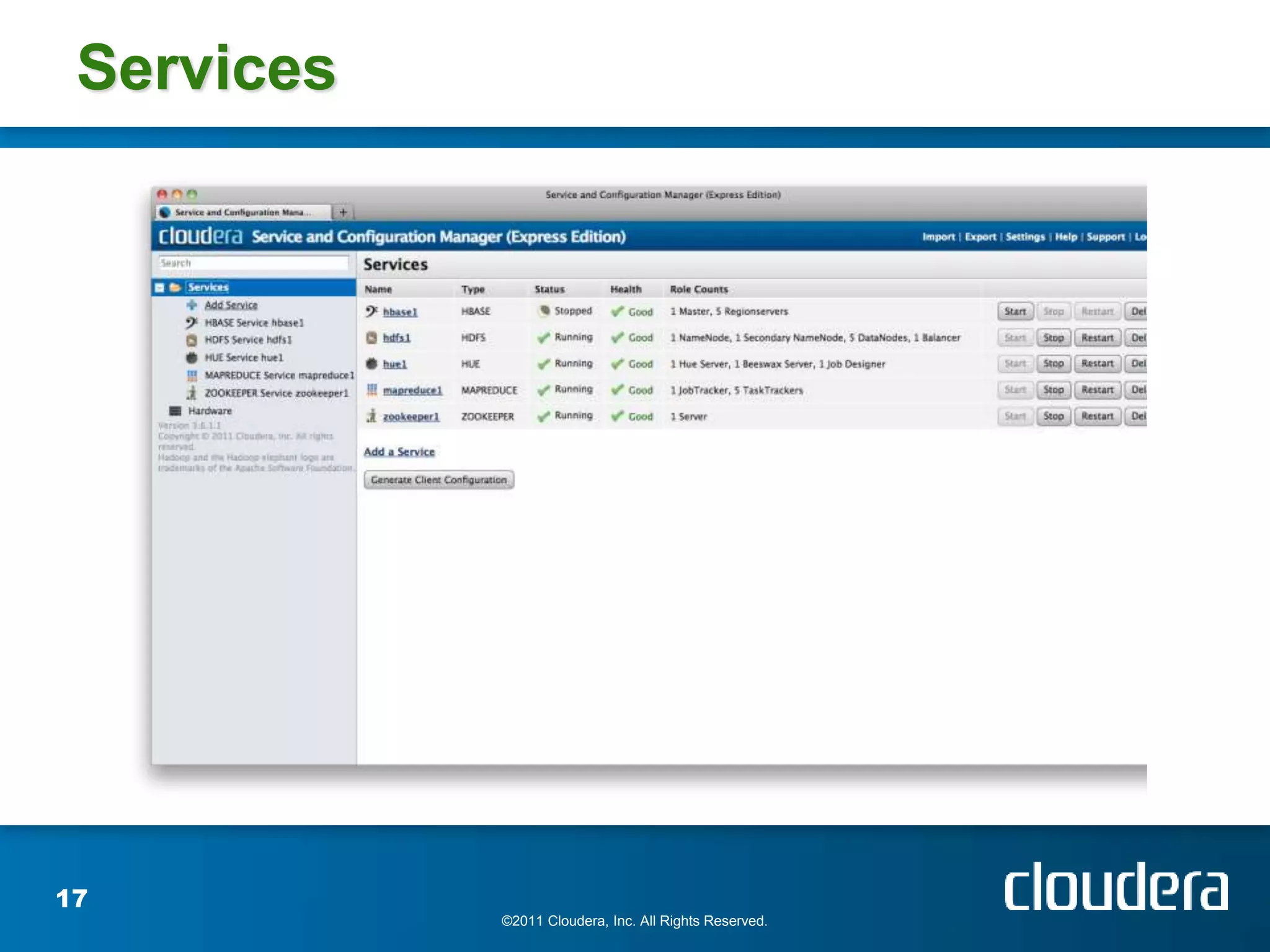1270x952 pixels.
Task: Open the hdfs1 service link
Action: (396, 338)
